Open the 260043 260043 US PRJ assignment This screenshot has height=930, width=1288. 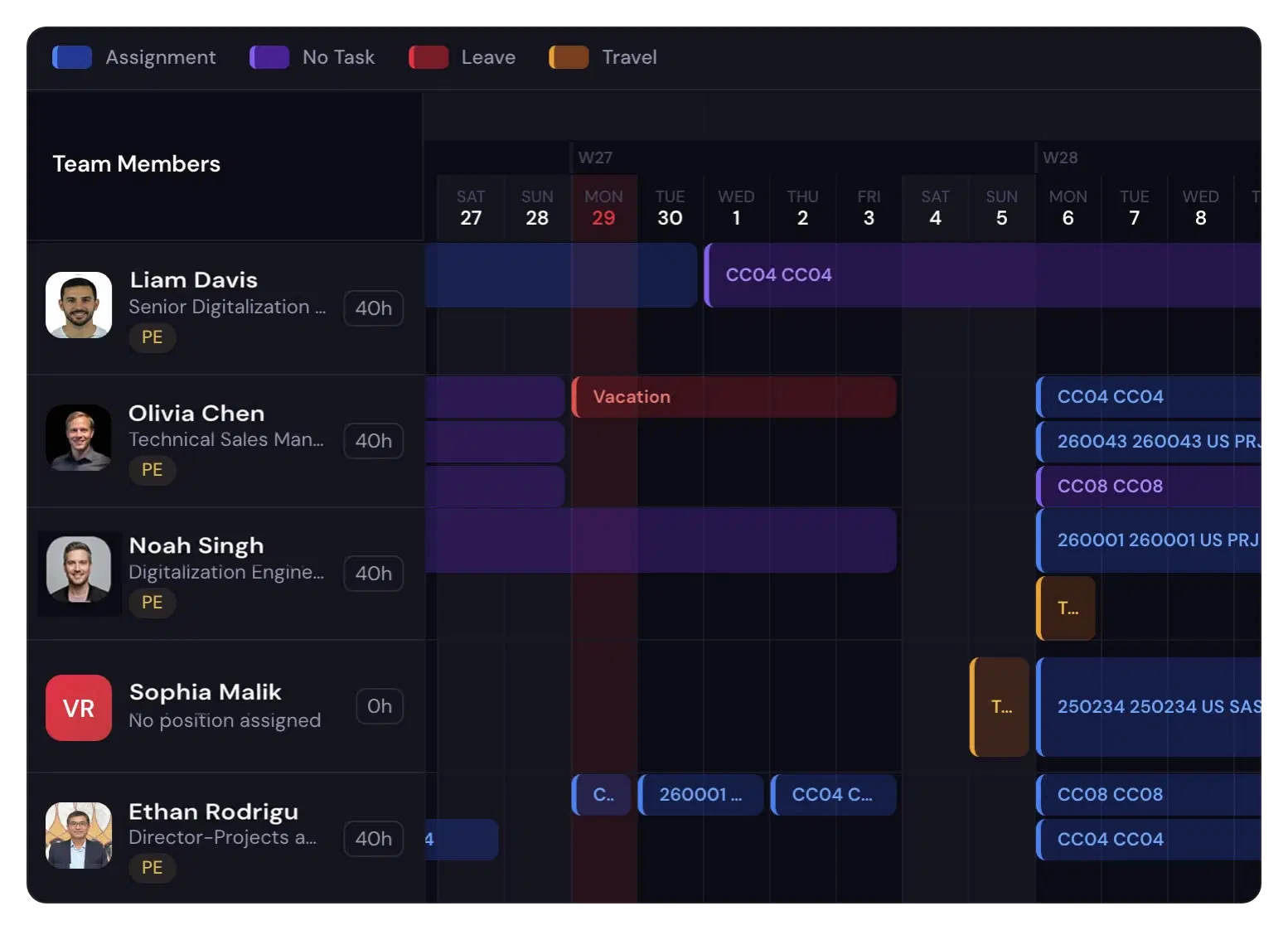[x=1149, y=442]
